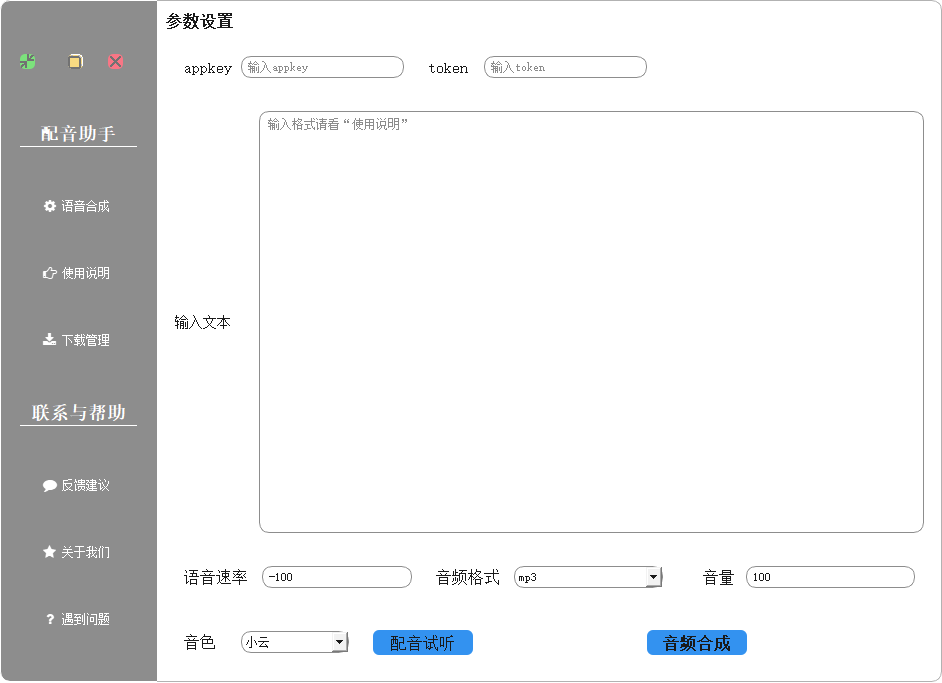Open 反馈建议 feedback page
This screenshot has height=683, width=942.
point(76,485)
